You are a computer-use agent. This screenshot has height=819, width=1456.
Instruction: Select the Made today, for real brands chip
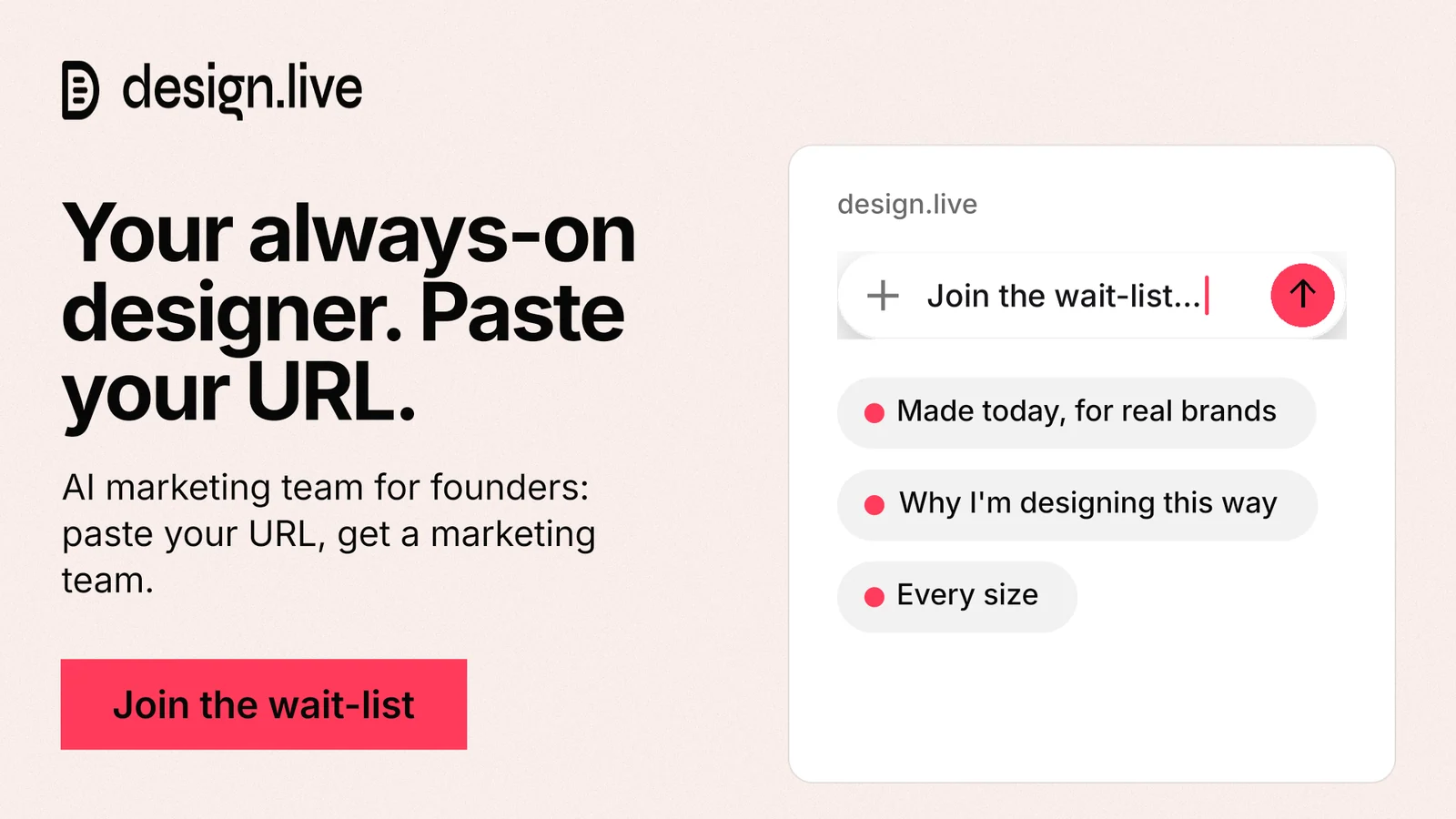point(1077,412)
